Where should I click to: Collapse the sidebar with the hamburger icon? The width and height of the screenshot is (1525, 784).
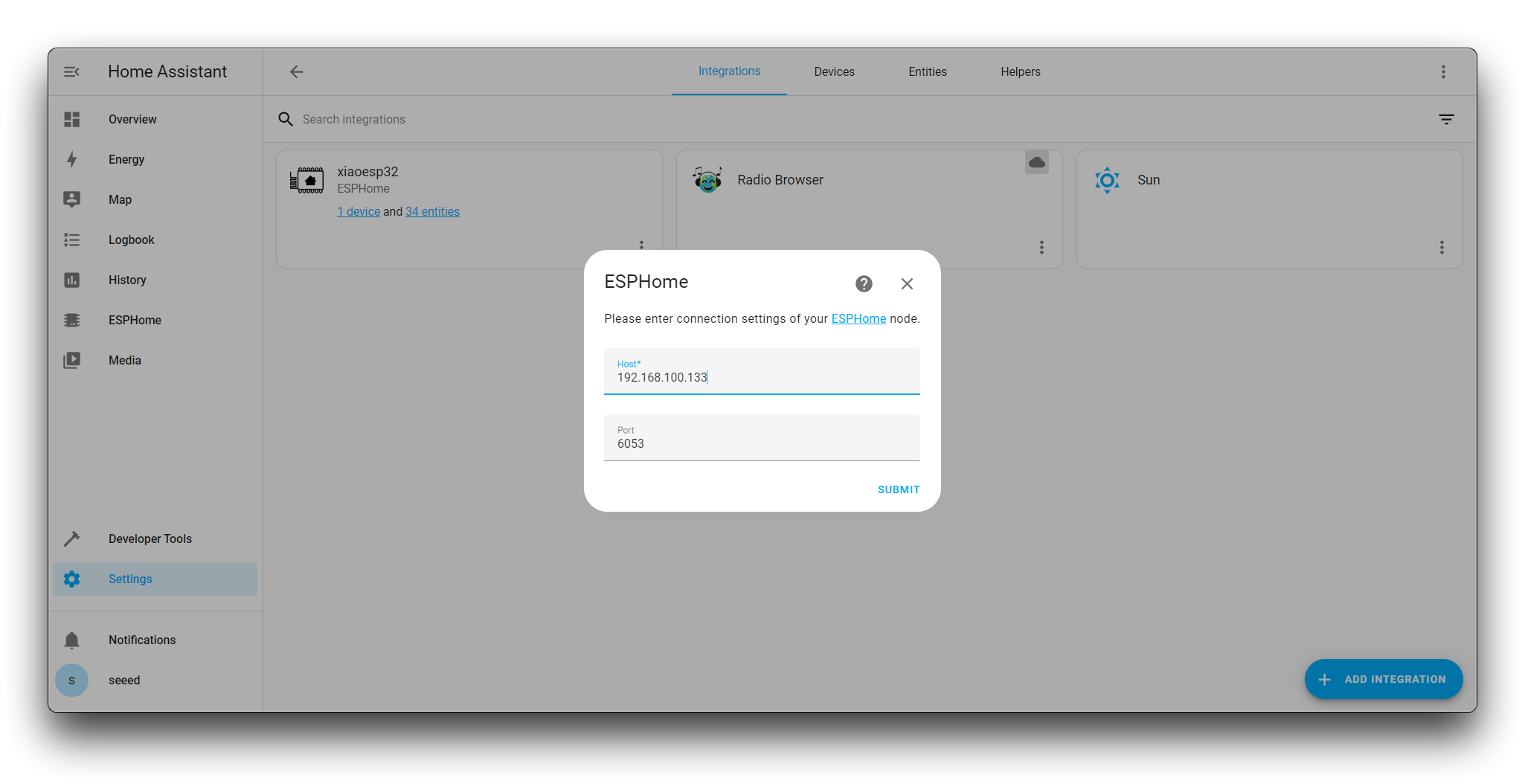[71, 71]
